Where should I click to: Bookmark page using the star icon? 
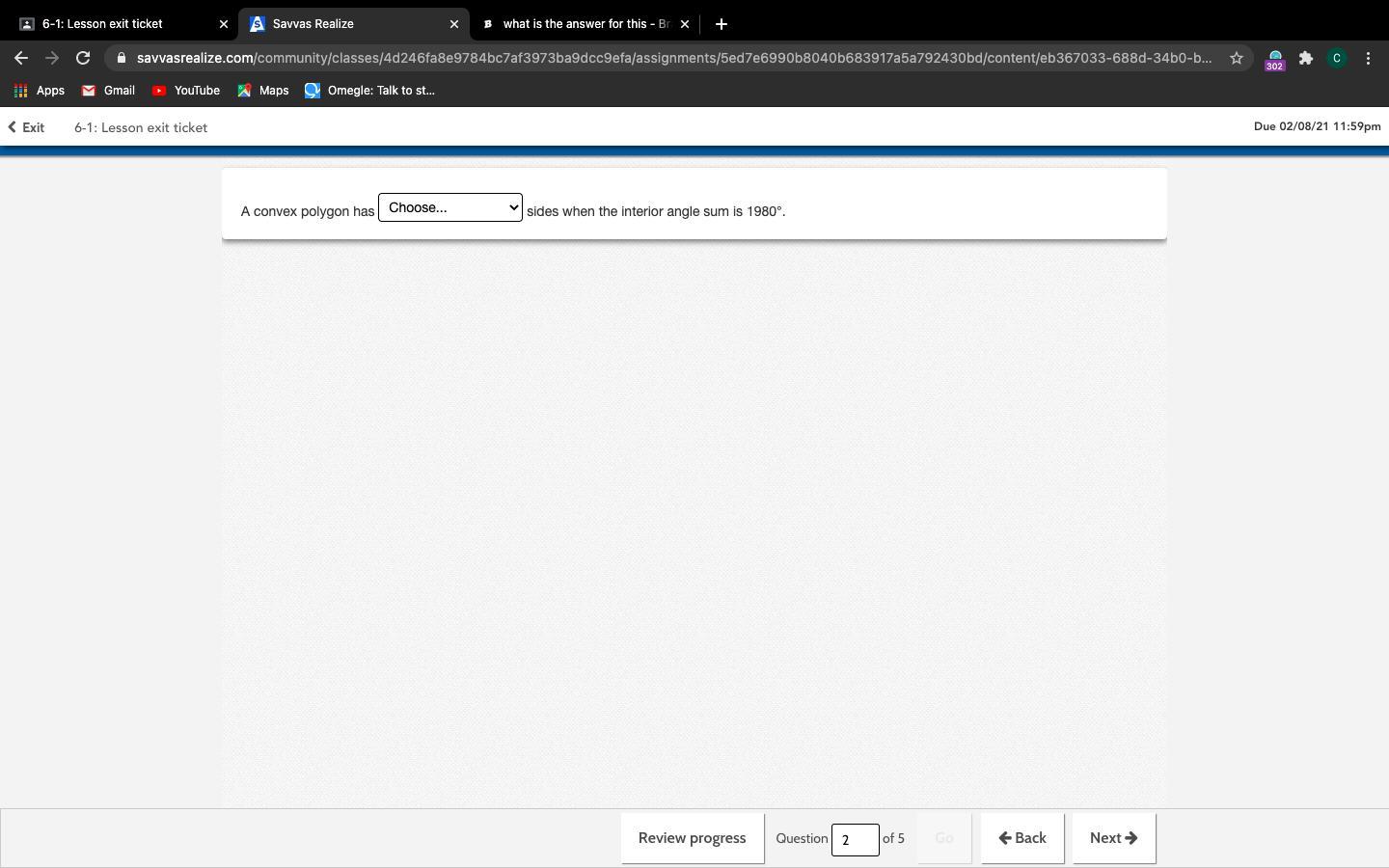(x=1236, y=58)
